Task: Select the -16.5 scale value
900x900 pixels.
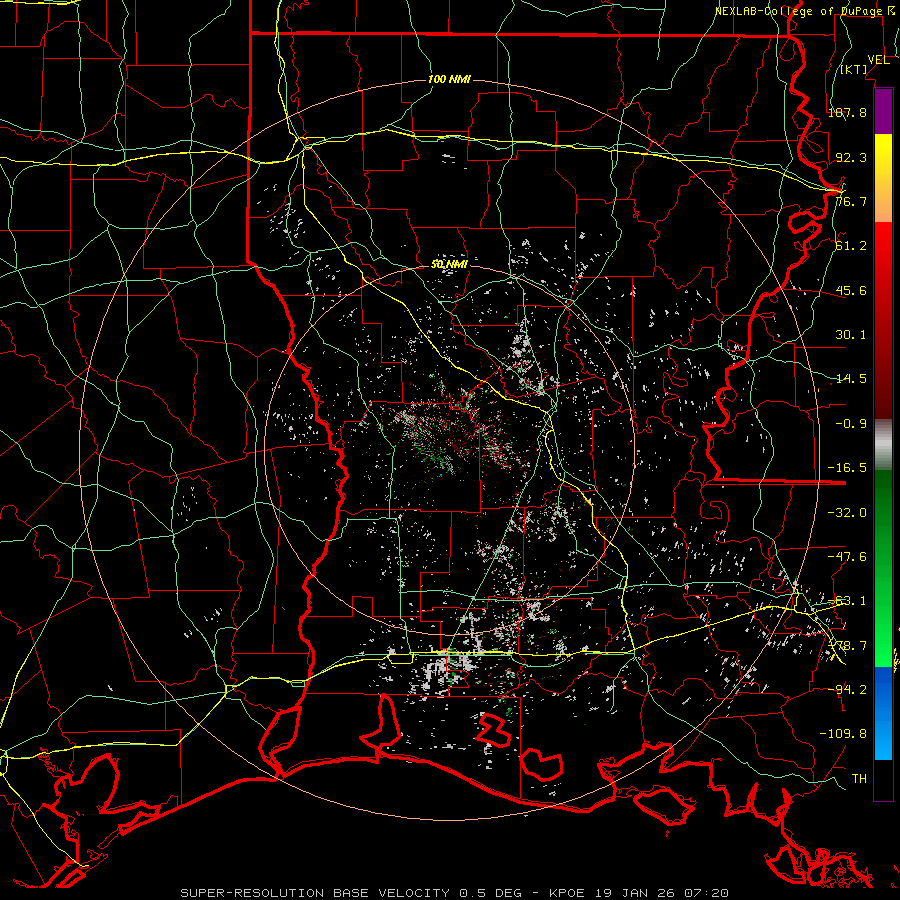Action: (847, 468)
